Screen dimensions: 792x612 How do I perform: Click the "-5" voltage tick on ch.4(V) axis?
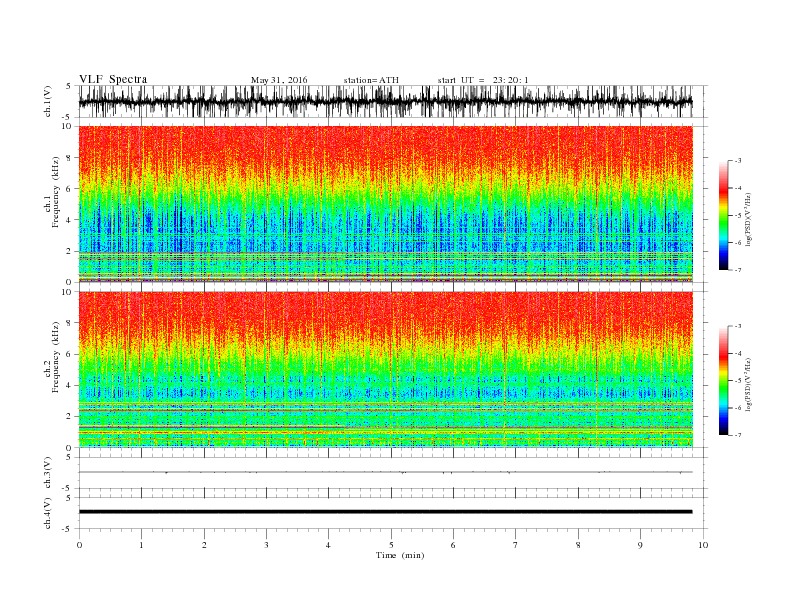68,529
